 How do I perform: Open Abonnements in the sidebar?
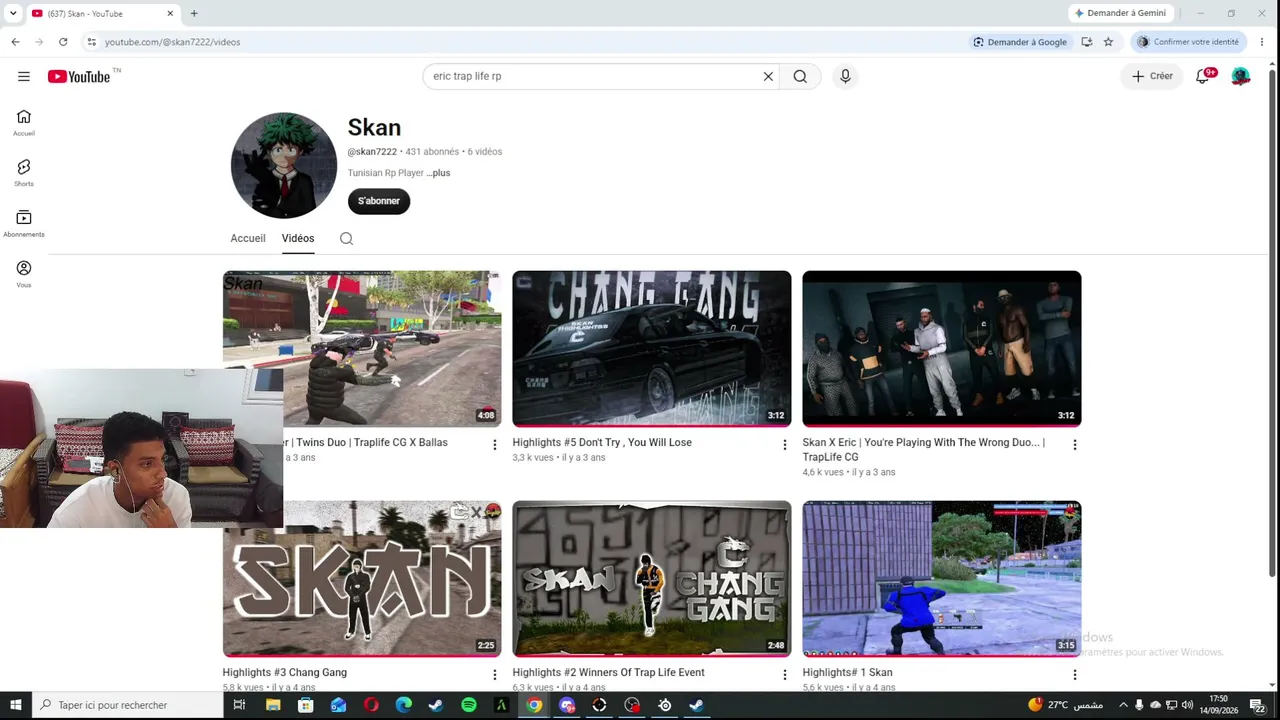click(x=24, y=223)
